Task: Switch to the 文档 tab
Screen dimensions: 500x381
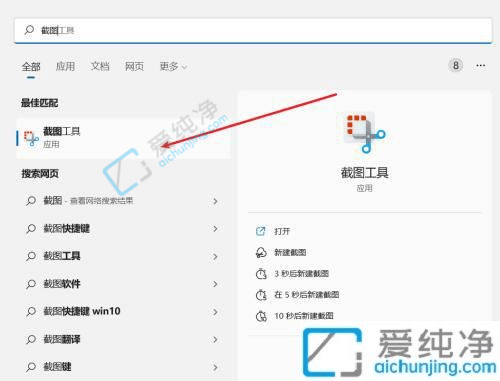Action: 100,67
